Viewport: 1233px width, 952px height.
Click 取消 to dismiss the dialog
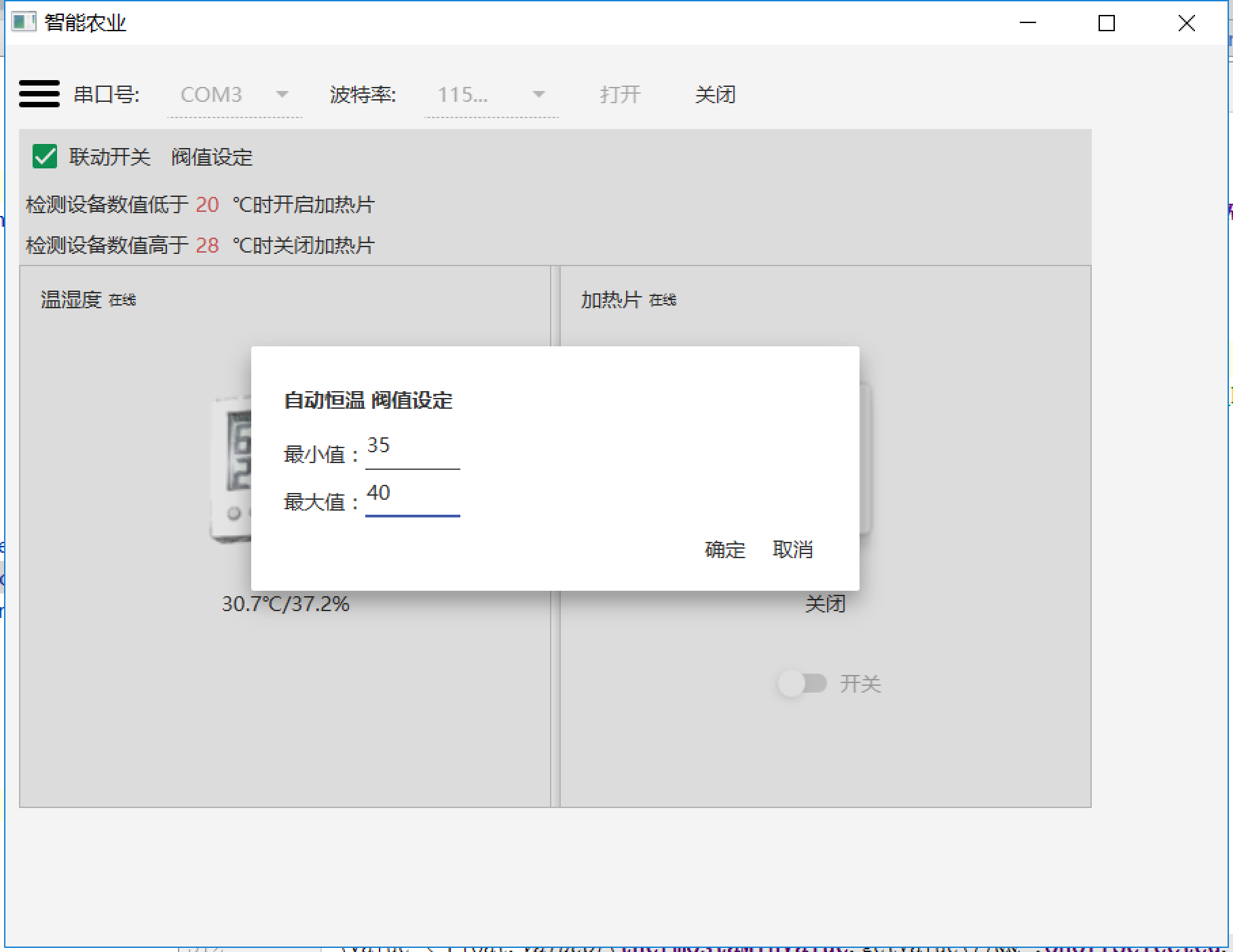[x=794, y=550]
